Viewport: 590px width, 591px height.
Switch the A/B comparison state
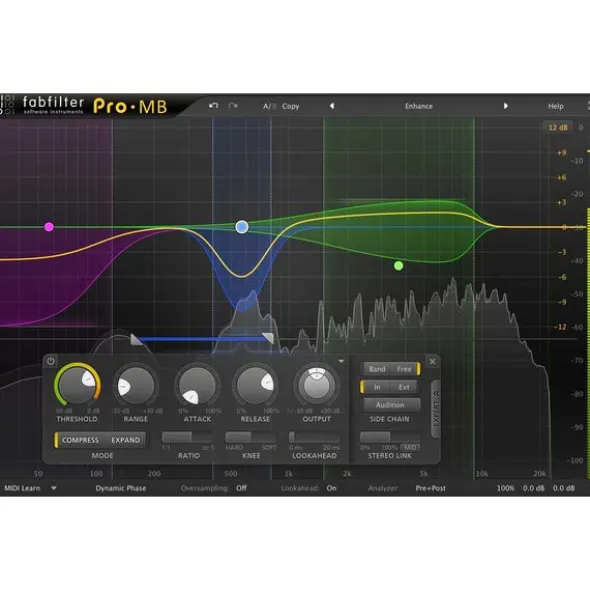[x=269, y=106]
